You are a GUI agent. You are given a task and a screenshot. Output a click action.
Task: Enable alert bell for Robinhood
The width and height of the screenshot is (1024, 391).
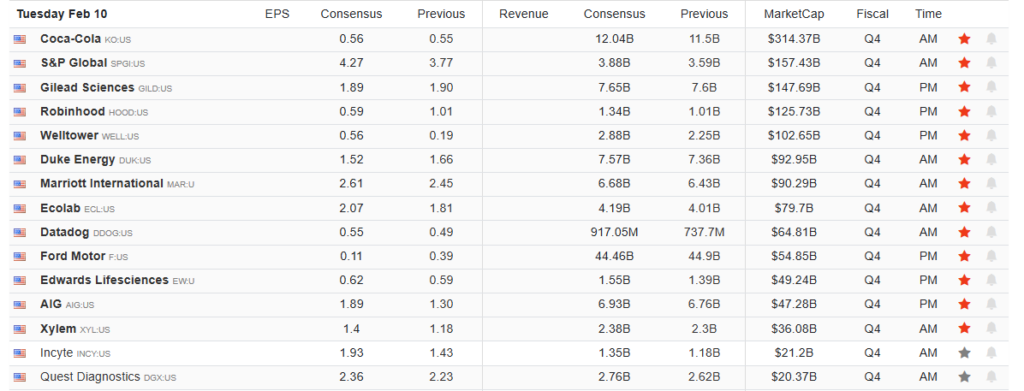tap(991, 112)
